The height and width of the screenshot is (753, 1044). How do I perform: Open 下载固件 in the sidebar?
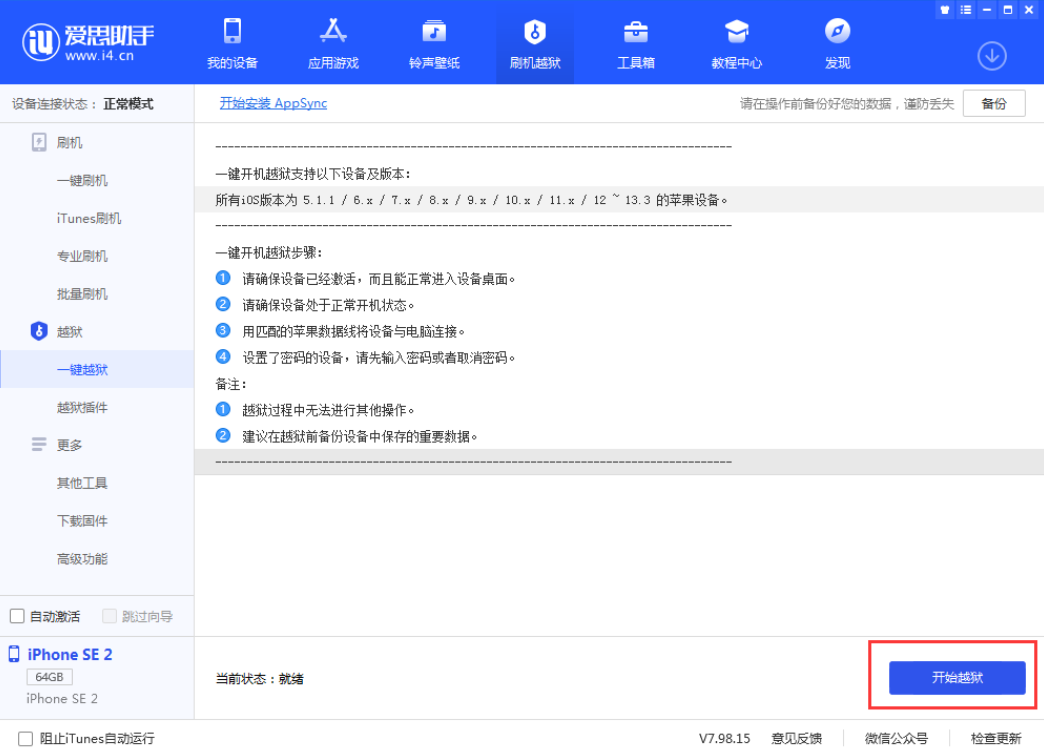[x=82, y=521]
